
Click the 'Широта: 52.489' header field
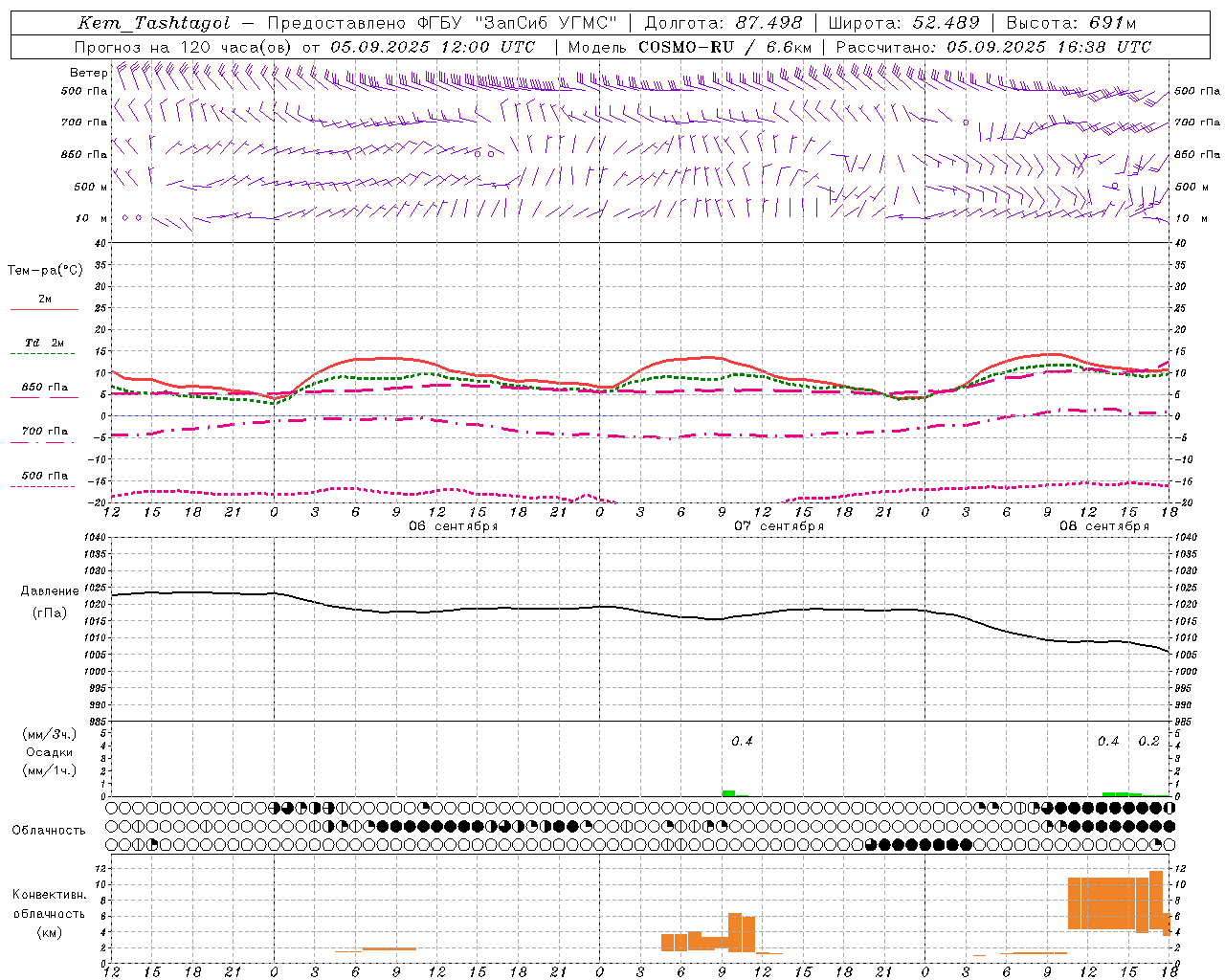pyautogui.click(x=903, y=23)
